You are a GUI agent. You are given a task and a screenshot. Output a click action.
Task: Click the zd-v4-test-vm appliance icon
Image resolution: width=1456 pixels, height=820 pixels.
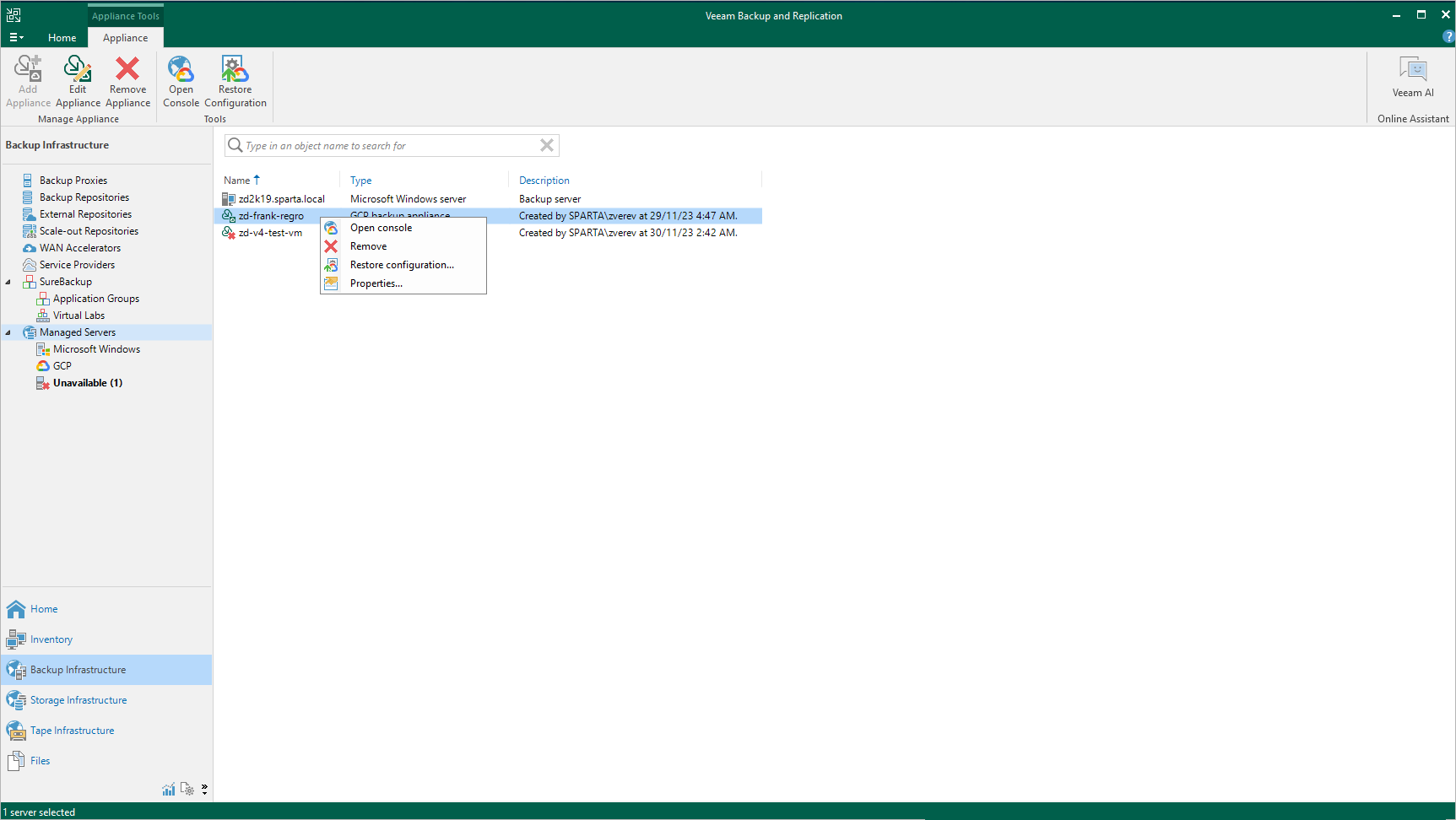228,233
